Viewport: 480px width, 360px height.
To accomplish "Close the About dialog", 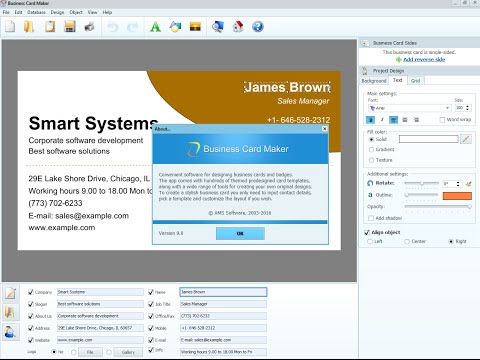I will pyautogui.click(x=325, y=129).
